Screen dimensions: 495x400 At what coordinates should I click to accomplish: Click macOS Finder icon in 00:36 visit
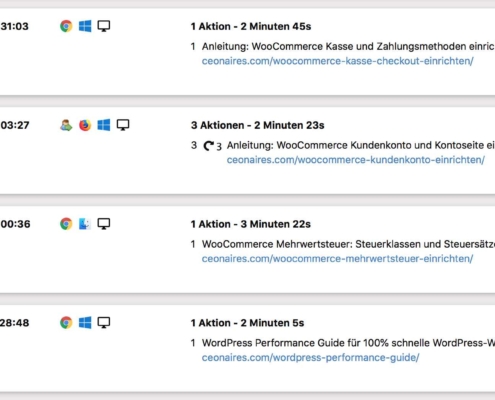point(85,224)
